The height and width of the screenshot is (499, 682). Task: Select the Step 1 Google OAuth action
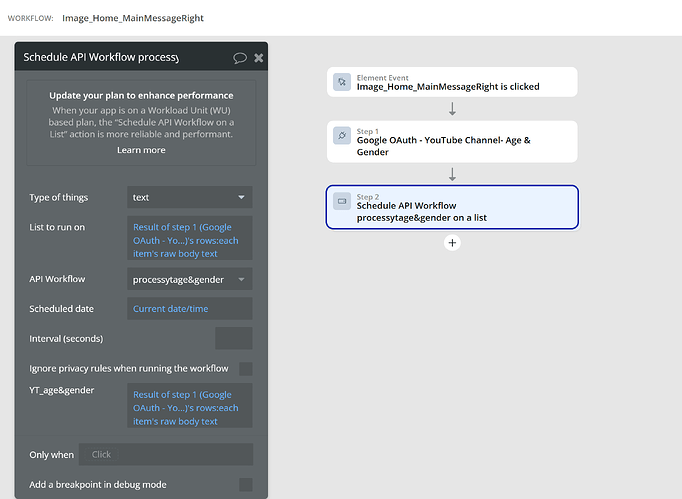452,141
